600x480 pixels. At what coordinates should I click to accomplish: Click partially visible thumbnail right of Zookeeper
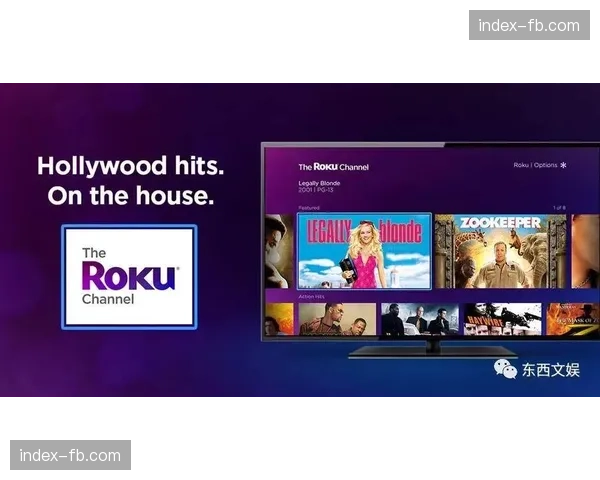[585, 251]
